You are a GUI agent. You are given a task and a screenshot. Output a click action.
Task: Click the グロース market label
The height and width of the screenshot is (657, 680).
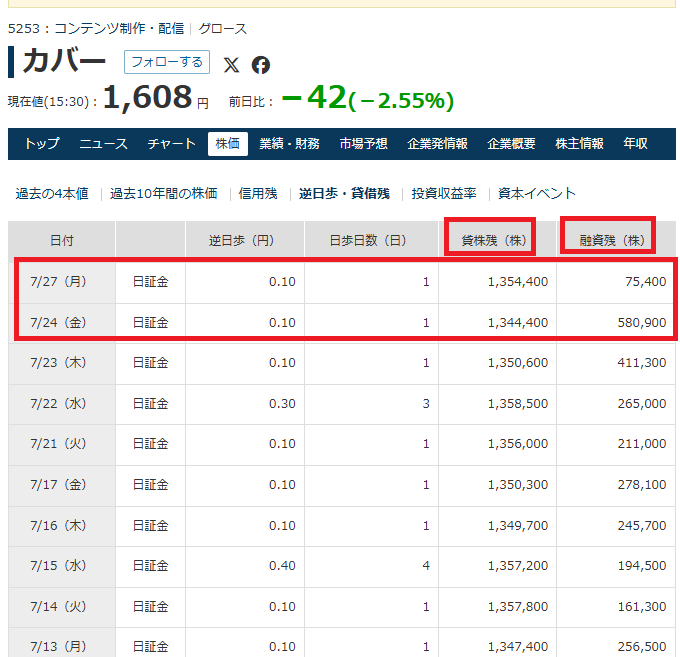[222, 29]
